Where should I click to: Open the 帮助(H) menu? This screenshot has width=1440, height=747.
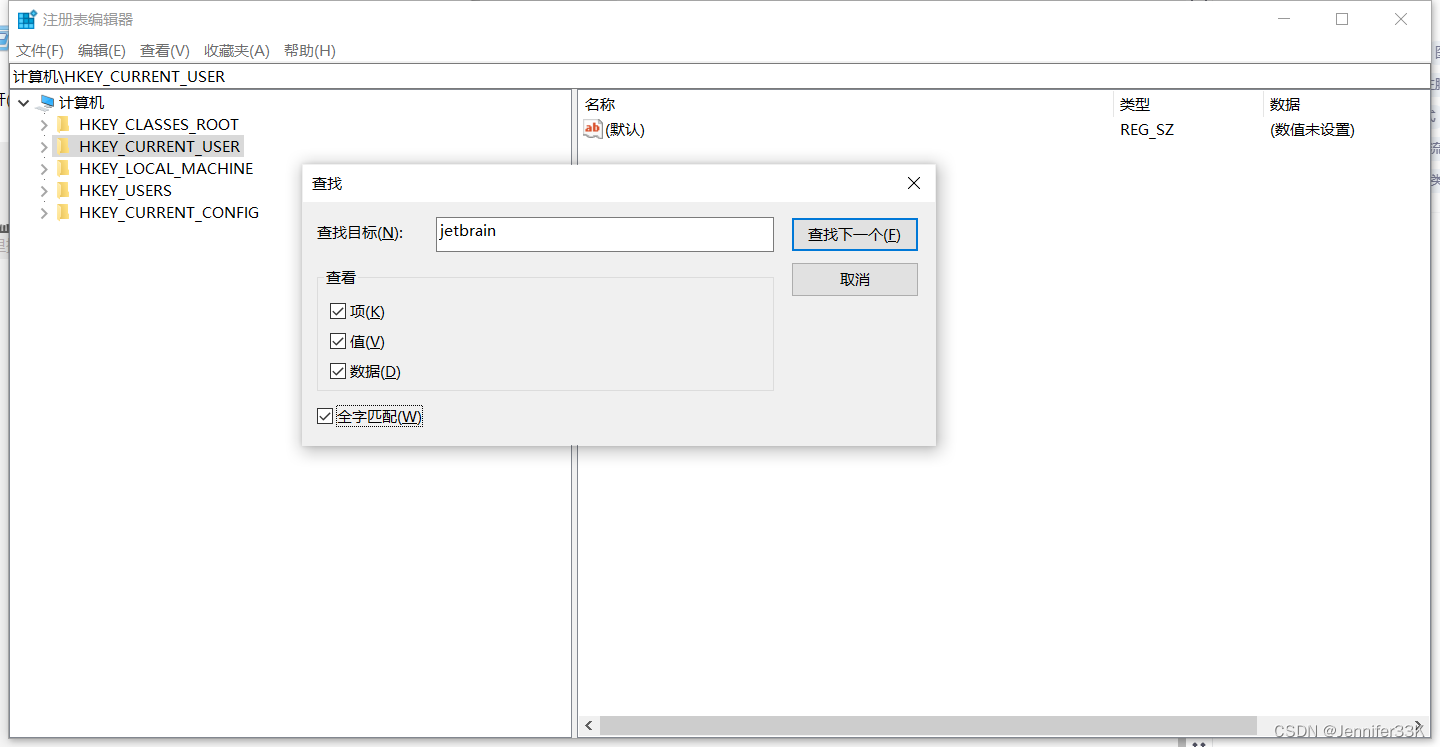310,50
